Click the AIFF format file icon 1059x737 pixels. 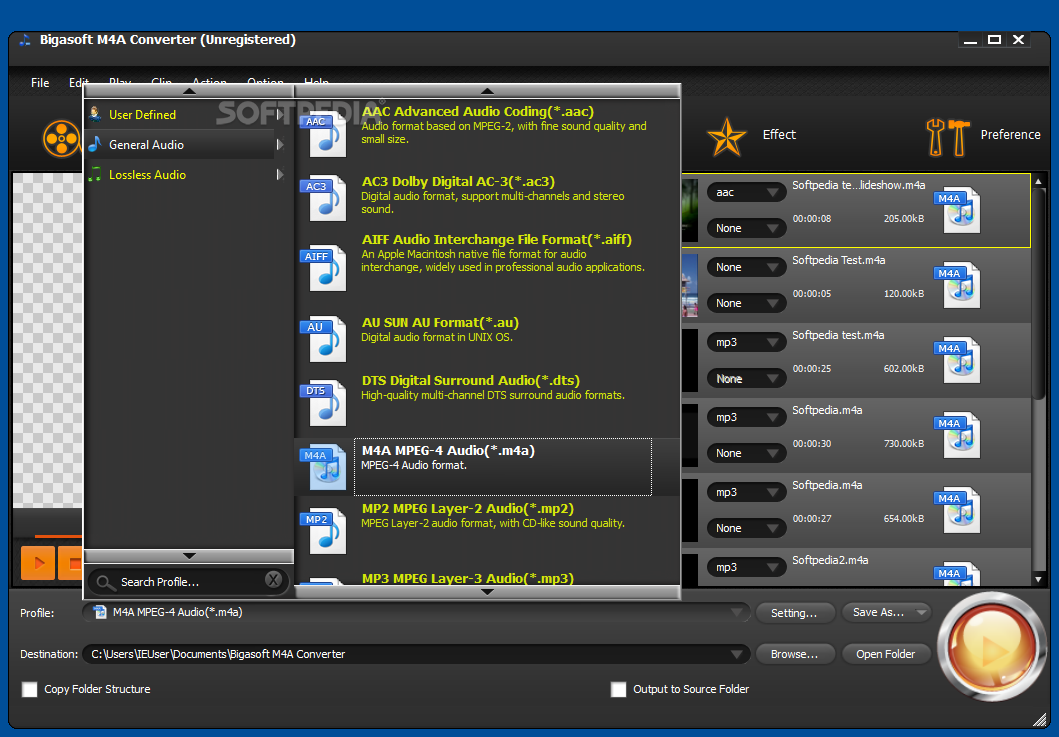(324, 269)
